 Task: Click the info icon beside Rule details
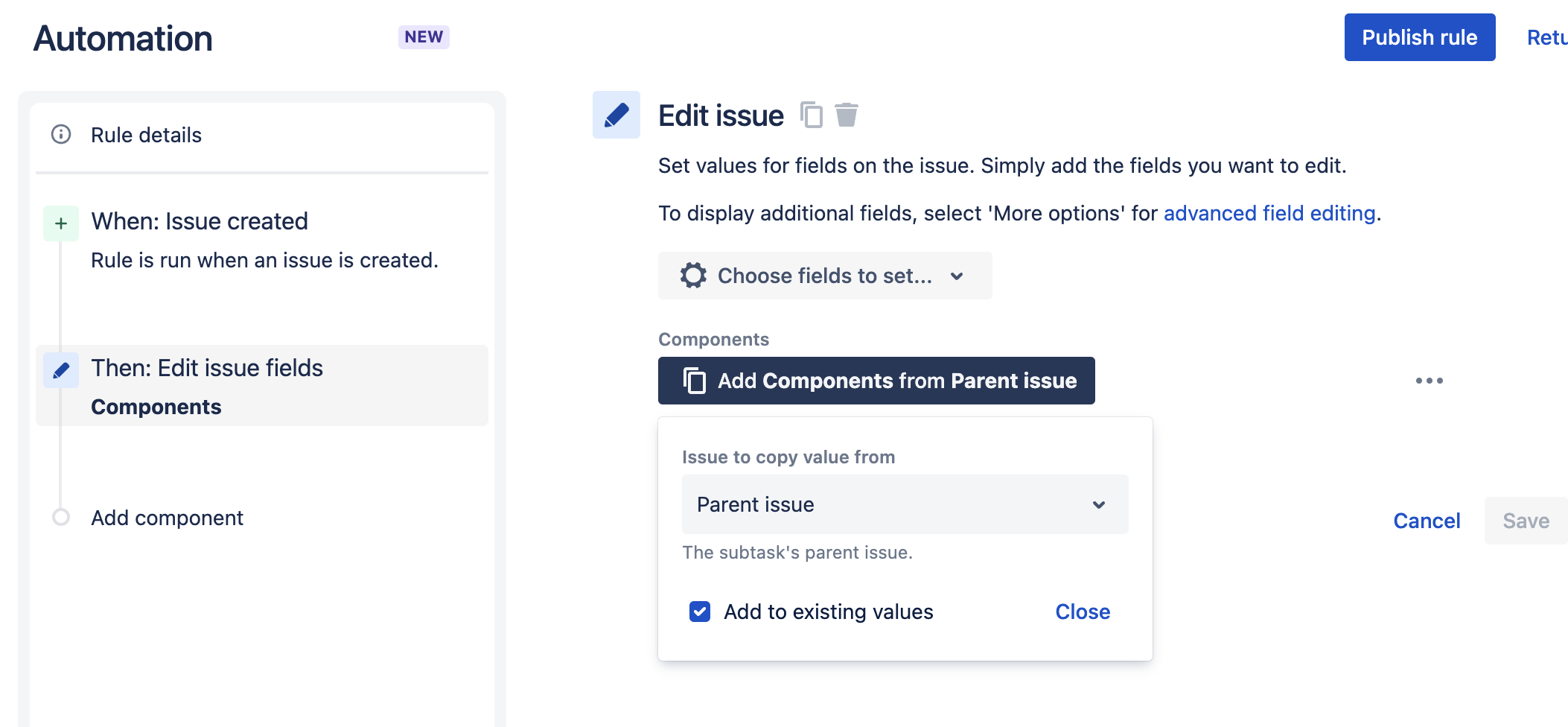coord(60,135)
